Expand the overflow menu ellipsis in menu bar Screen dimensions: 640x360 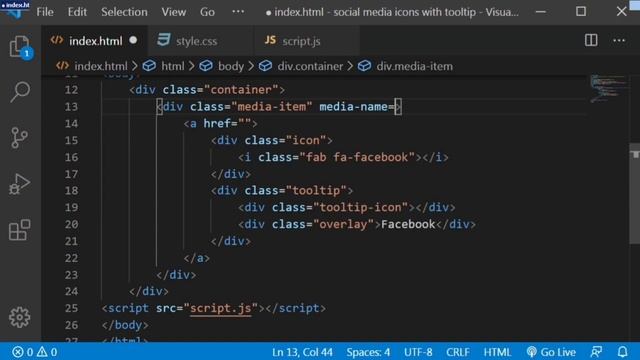click(x=238, y=12)
